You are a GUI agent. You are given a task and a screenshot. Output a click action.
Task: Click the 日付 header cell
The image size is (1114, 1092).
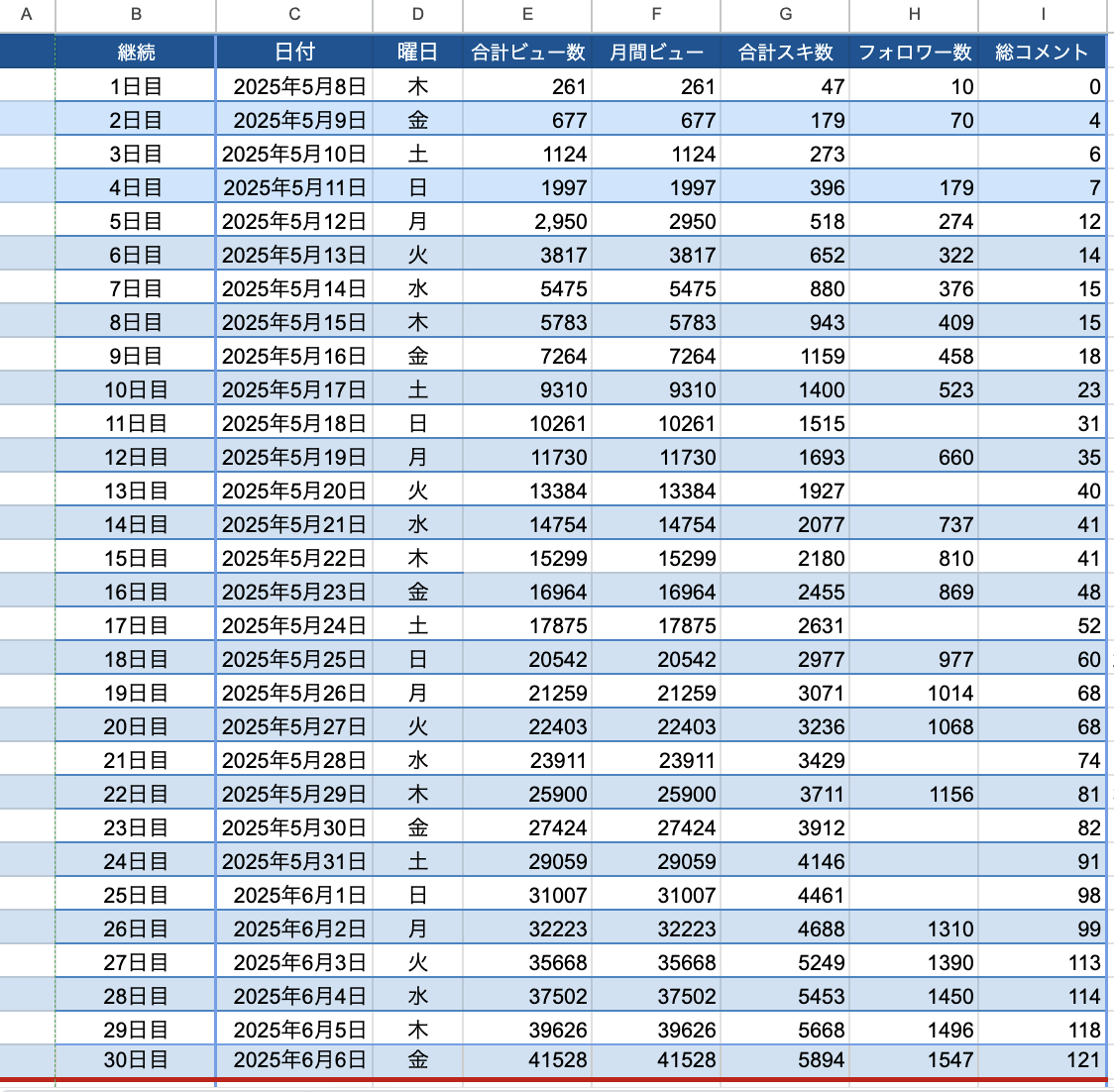pyautogui.click(x=294, y=53)
